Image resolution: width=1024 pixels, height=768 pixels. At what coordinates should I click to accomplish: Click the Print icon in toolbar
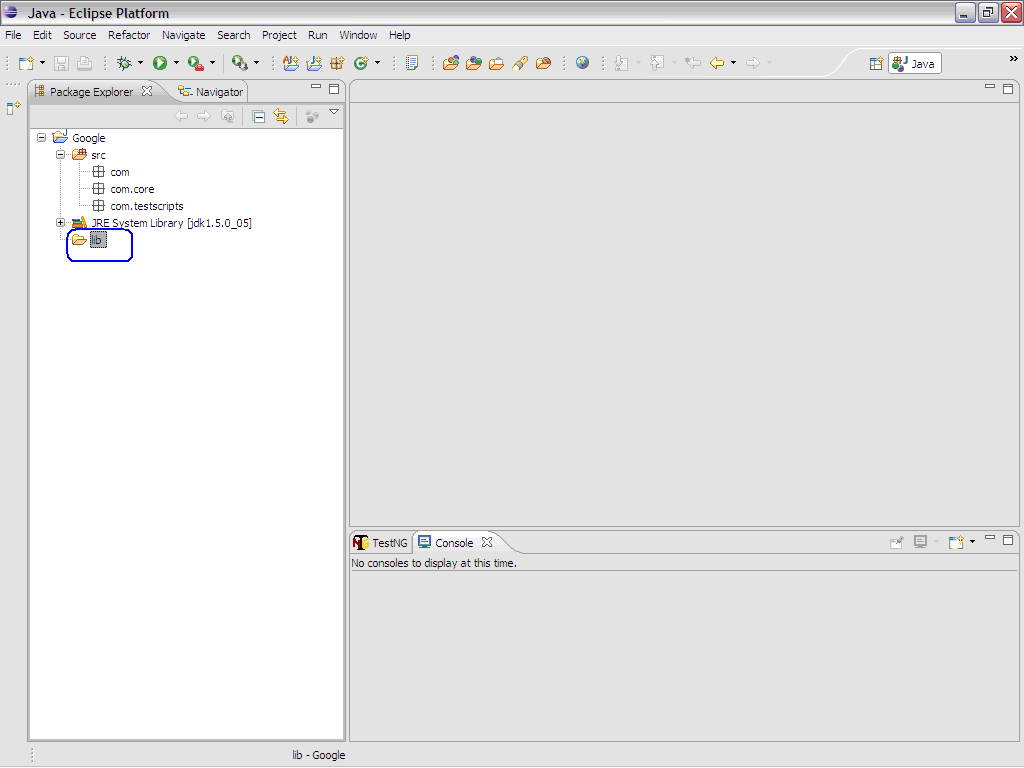84,63
